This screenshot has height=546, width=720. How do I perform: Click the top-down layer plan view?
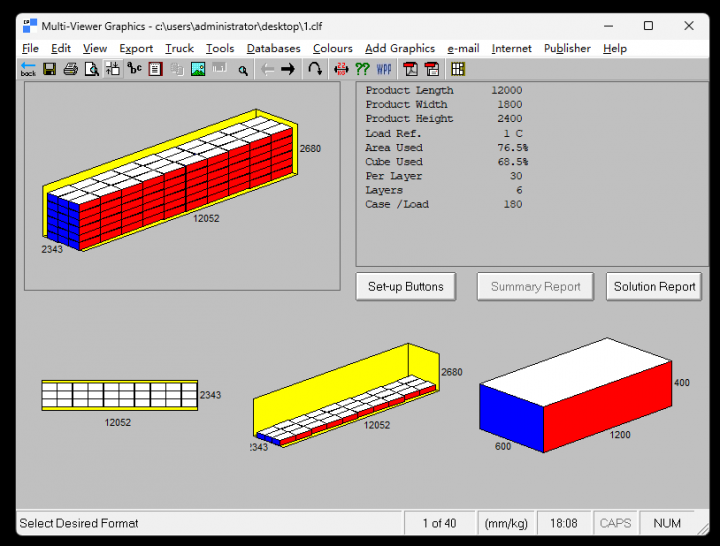pyautogui.click(x=119, y=395)
